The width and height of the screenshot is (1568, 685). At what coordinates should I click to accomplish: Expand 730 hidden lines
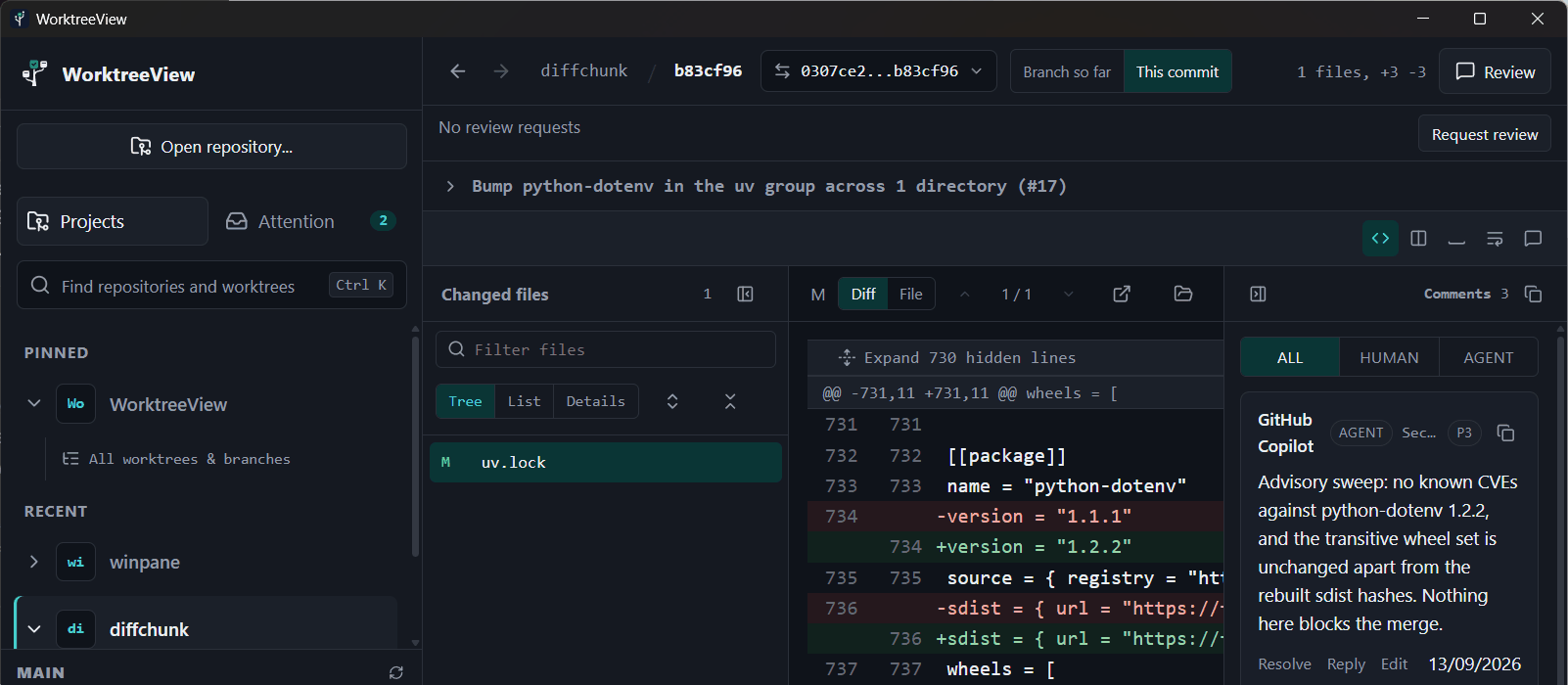pyautogui.click(x=1016, y=357)
